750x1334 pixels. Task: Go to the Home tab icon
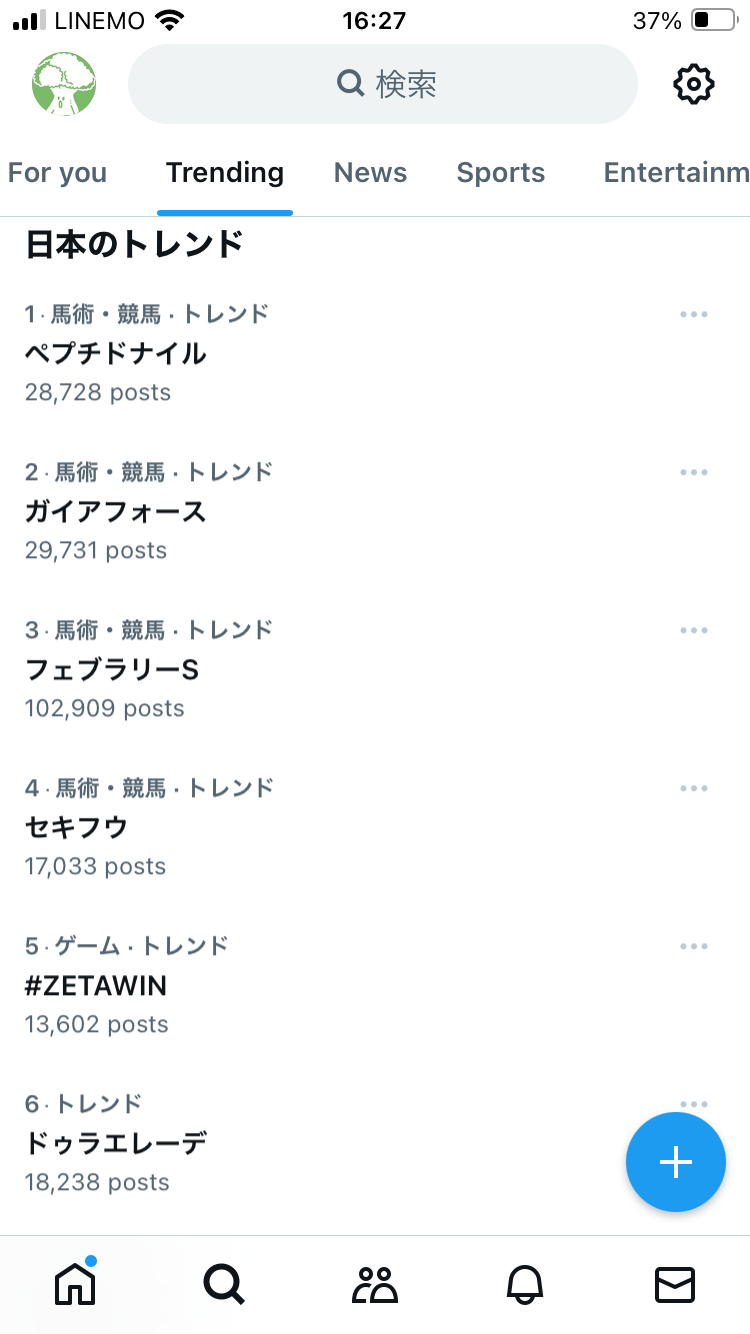(x=75, y=1284)
